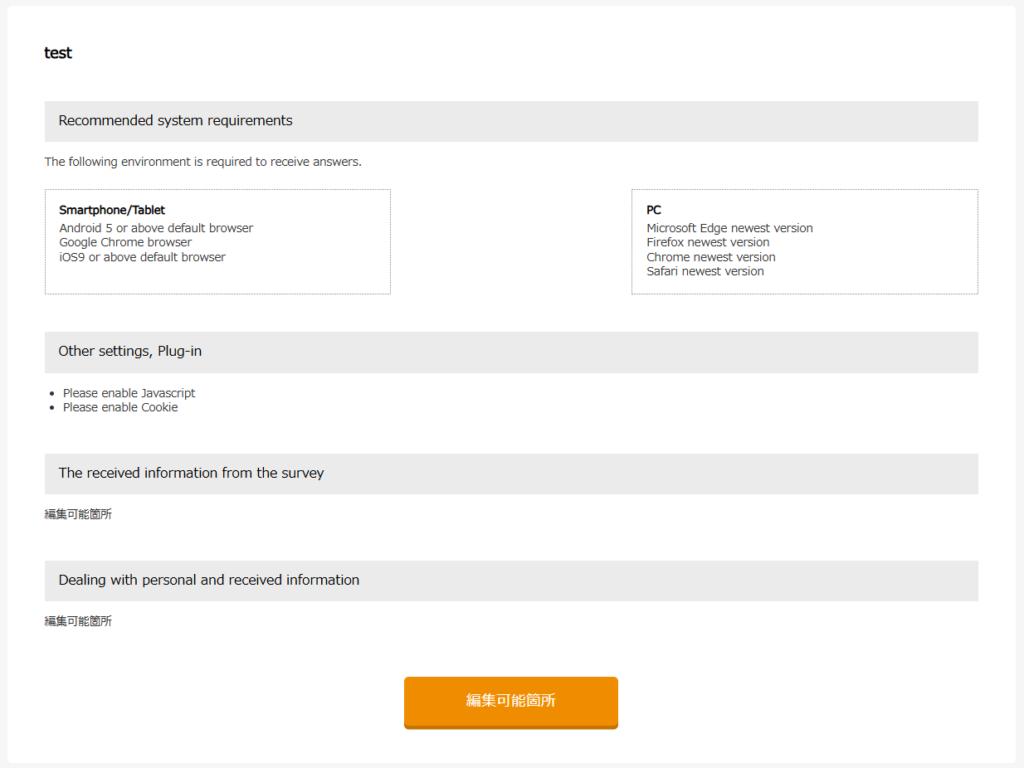The image size is (1024, 768).
Task: Click the 'following environment is required' sentence
Action: click(x=203, y=162)
